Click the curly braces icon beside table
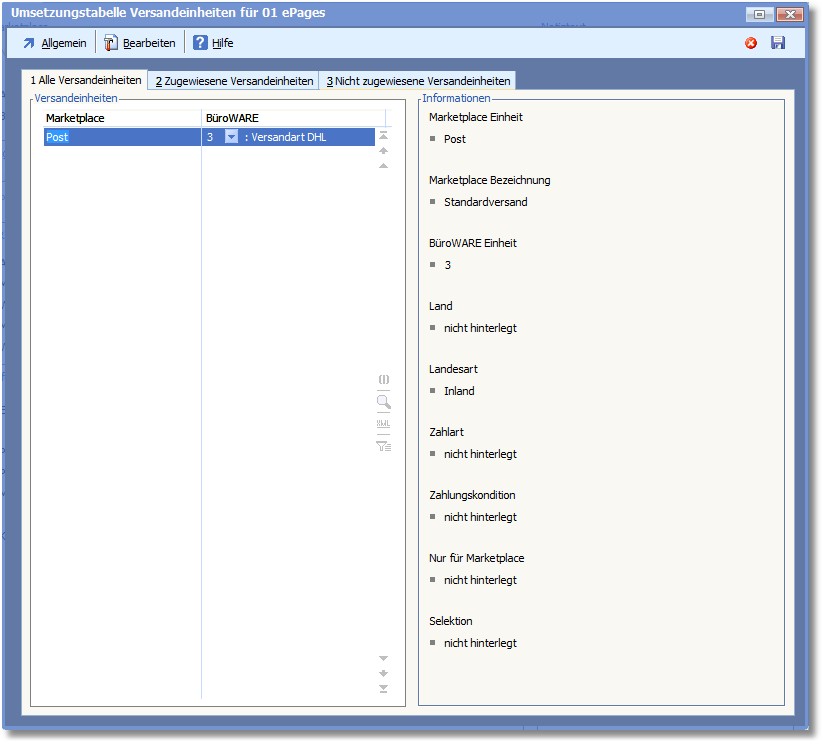 [383, 380]
